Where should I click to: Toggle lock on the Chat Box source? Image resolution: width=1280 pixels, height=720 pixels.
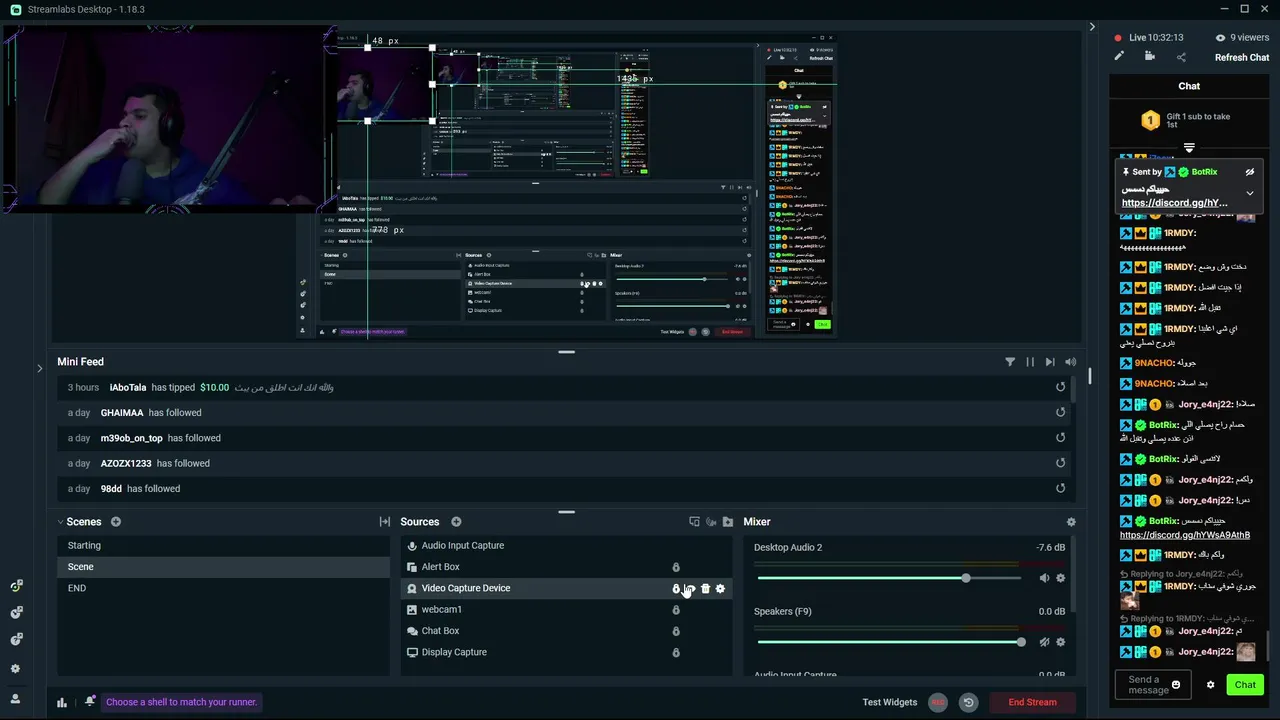(x=676, y=631)
